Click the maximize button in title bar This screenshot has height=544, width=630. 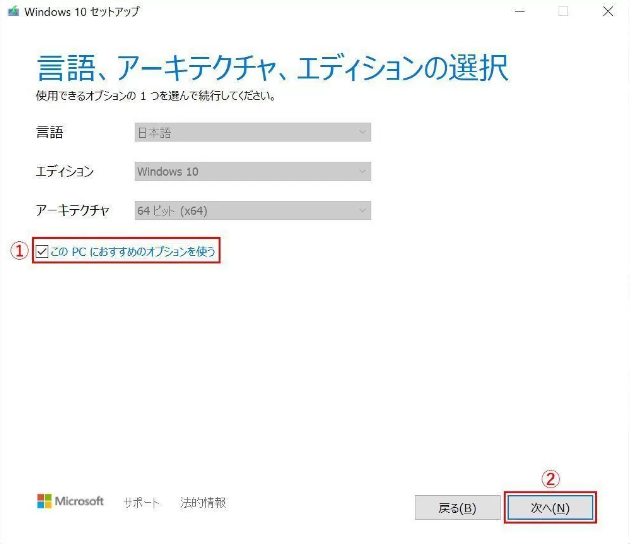pos(563,11)
